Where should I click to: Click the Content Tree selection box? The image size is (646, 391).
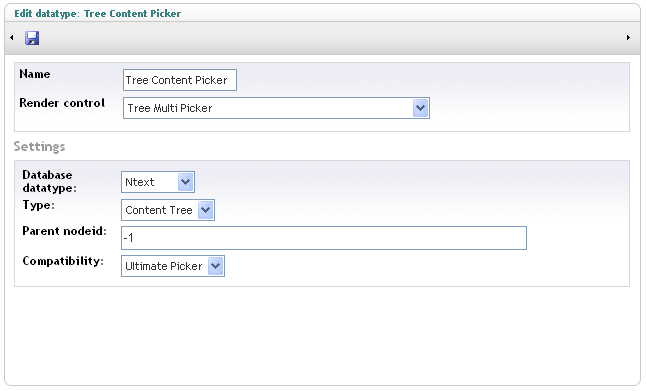pos(168,210)
